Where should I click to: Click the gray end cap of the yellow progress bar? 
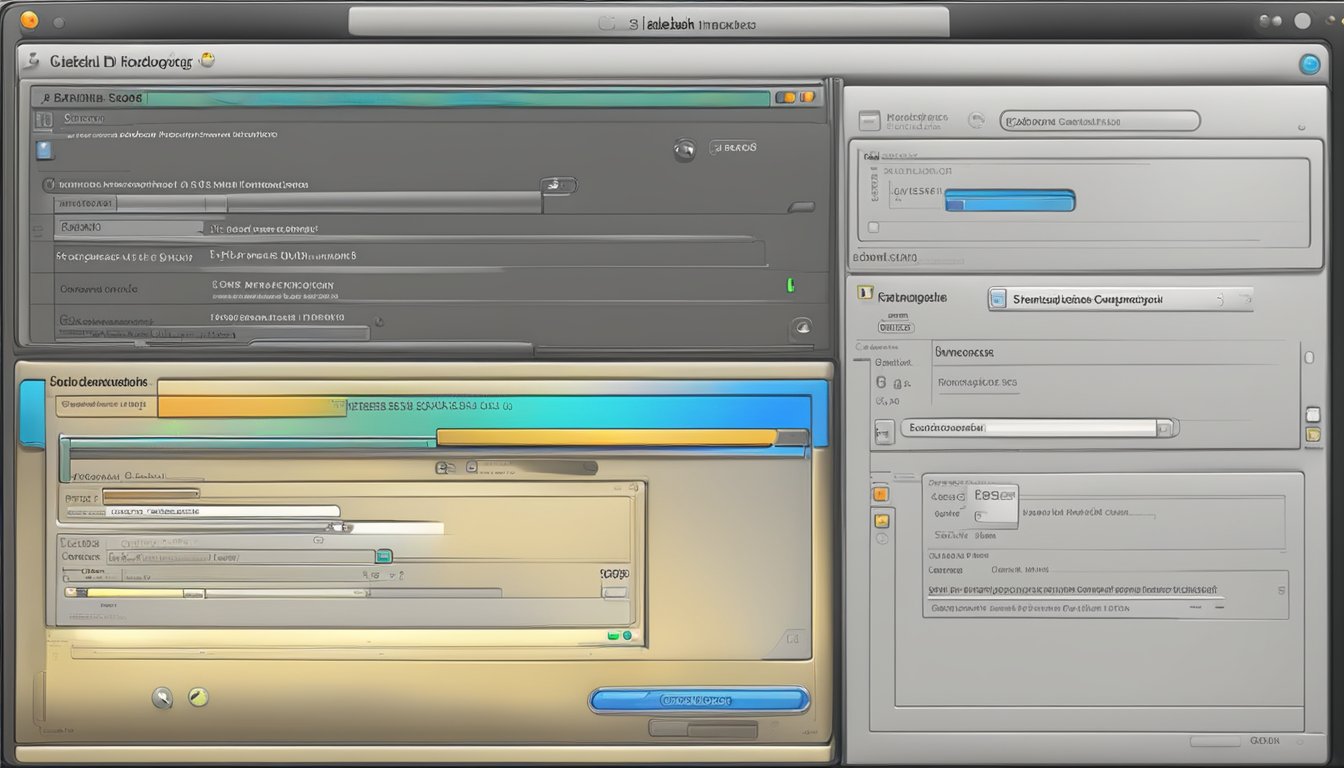point(792,438)
